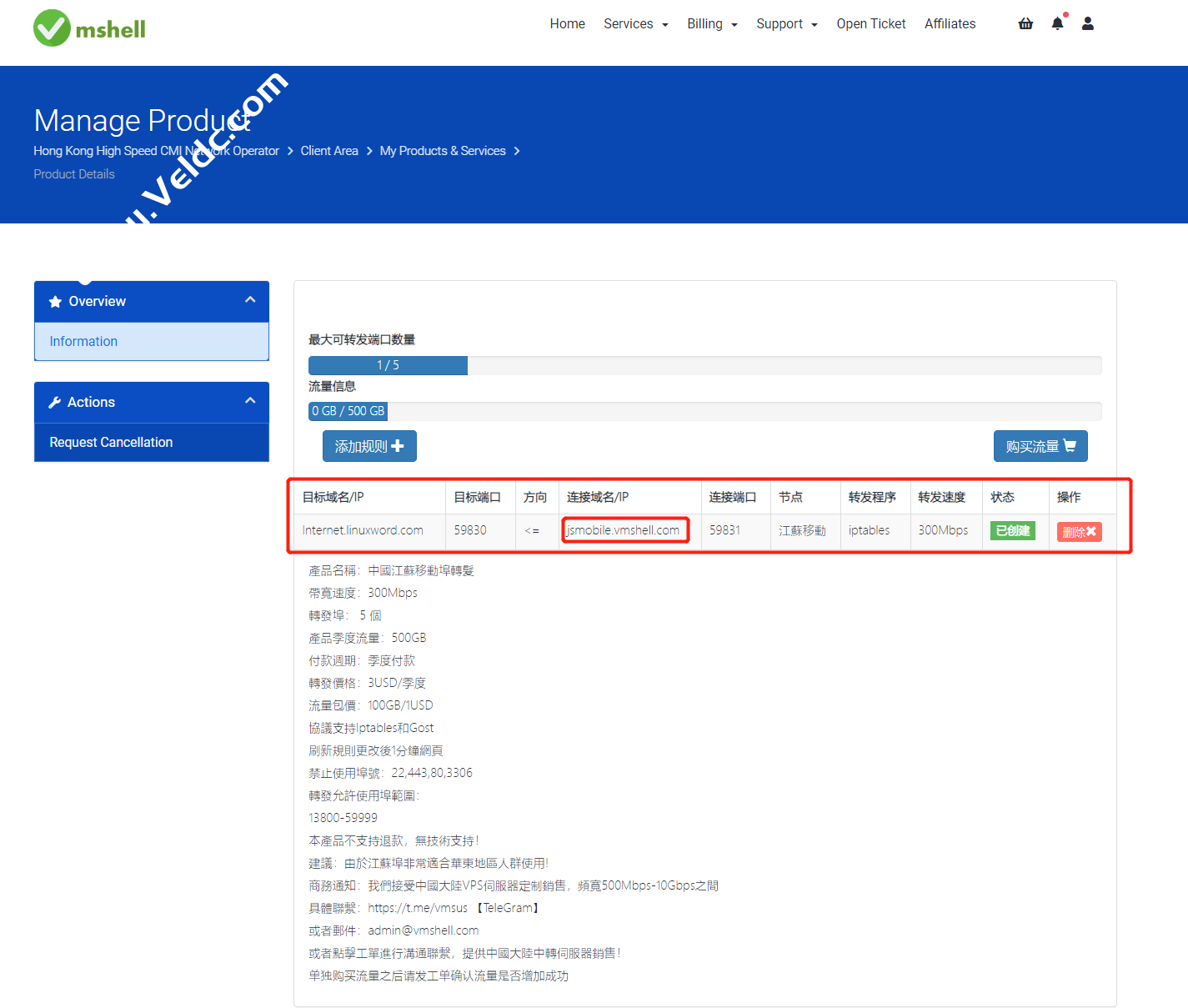Click the green created status badge
Image resolution: width=1188 pixels, height=1008 pixels.
[x=1012, y=531]
